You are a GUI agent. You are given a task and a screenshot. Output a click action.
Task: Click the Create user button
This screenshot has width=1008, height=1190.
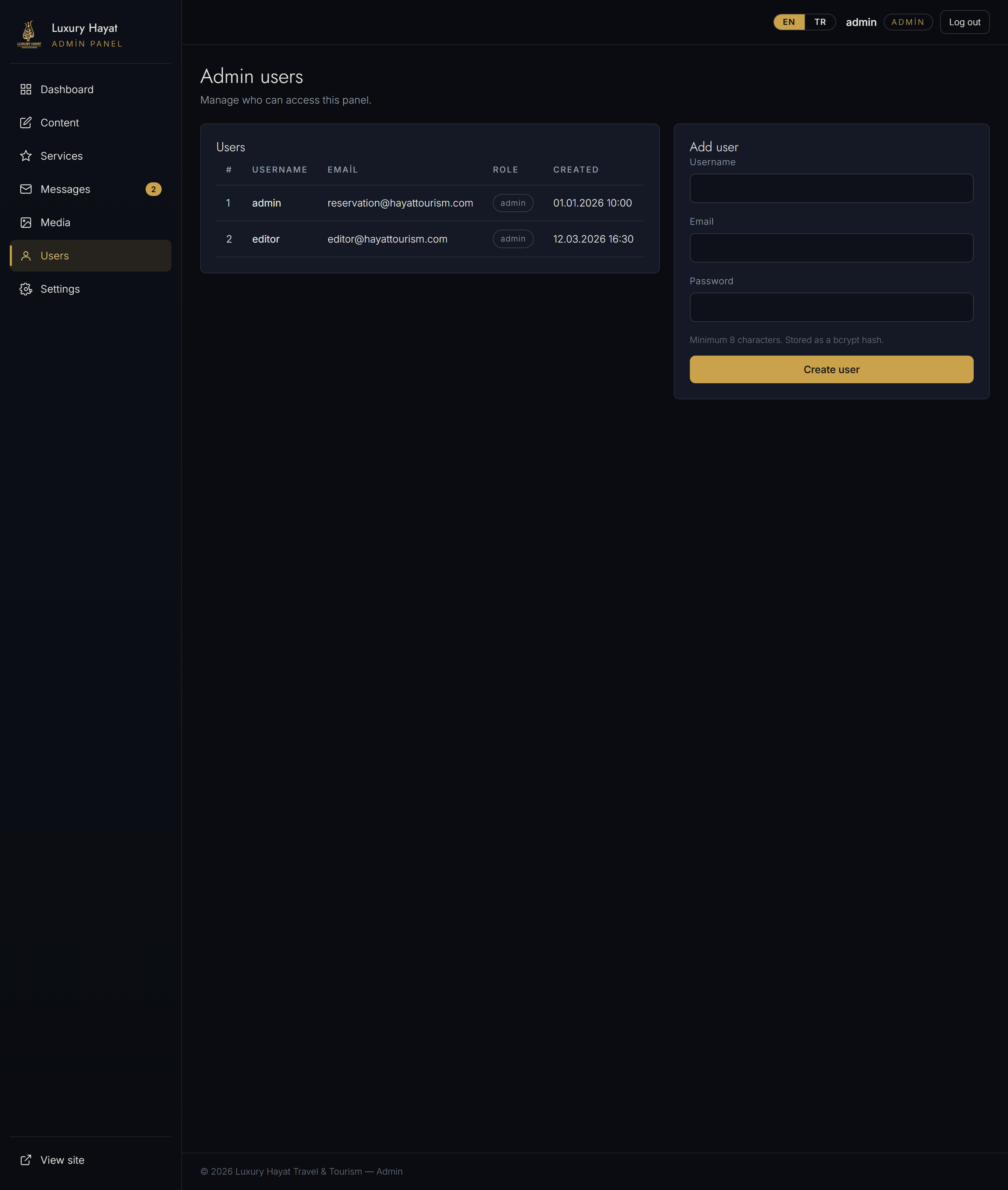[832, 369]
